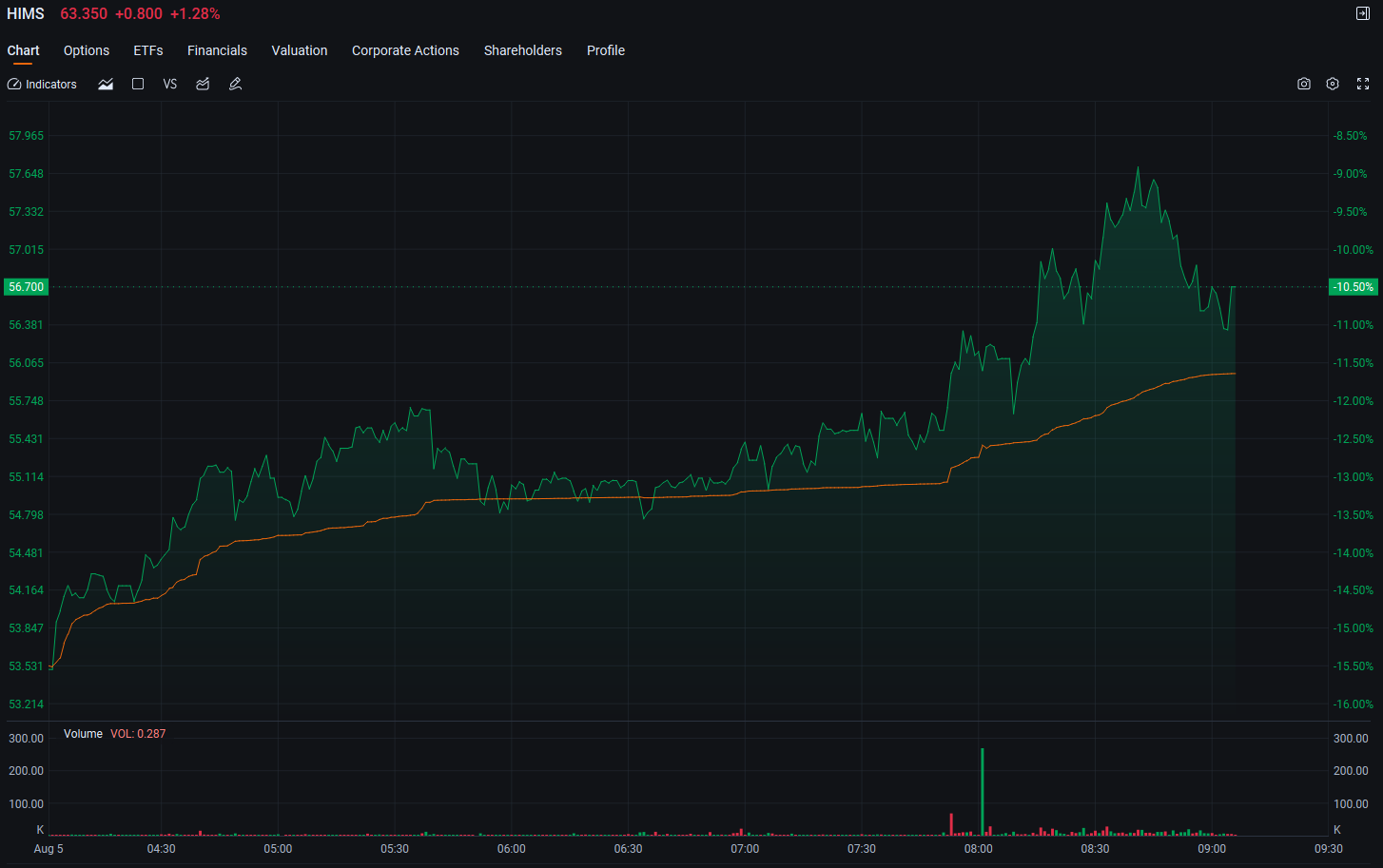Select the pencil drawing tool
This screenshot has height=868, width=1383.
click(236, 85)
